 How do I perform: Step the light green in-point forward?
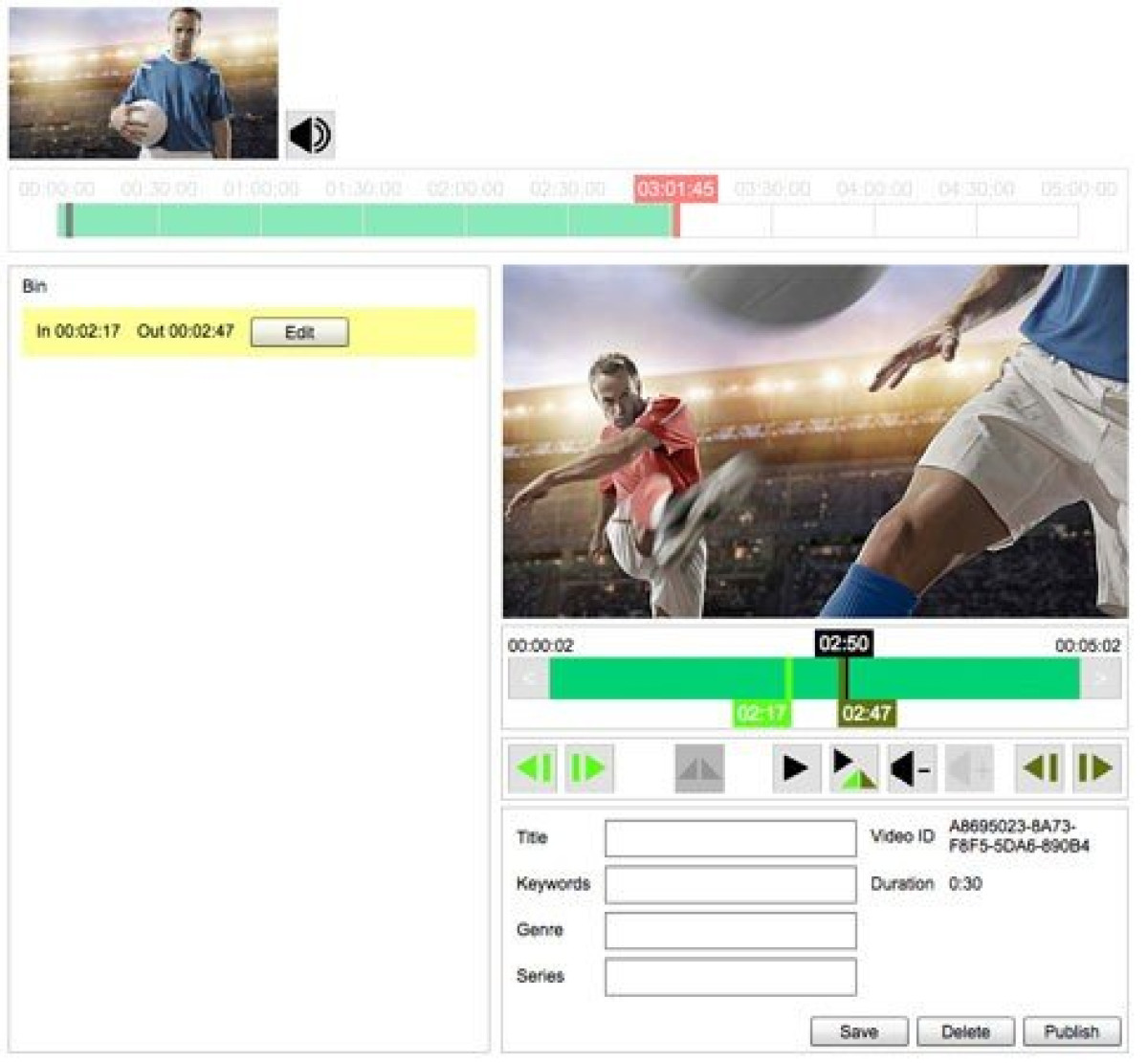588,768
